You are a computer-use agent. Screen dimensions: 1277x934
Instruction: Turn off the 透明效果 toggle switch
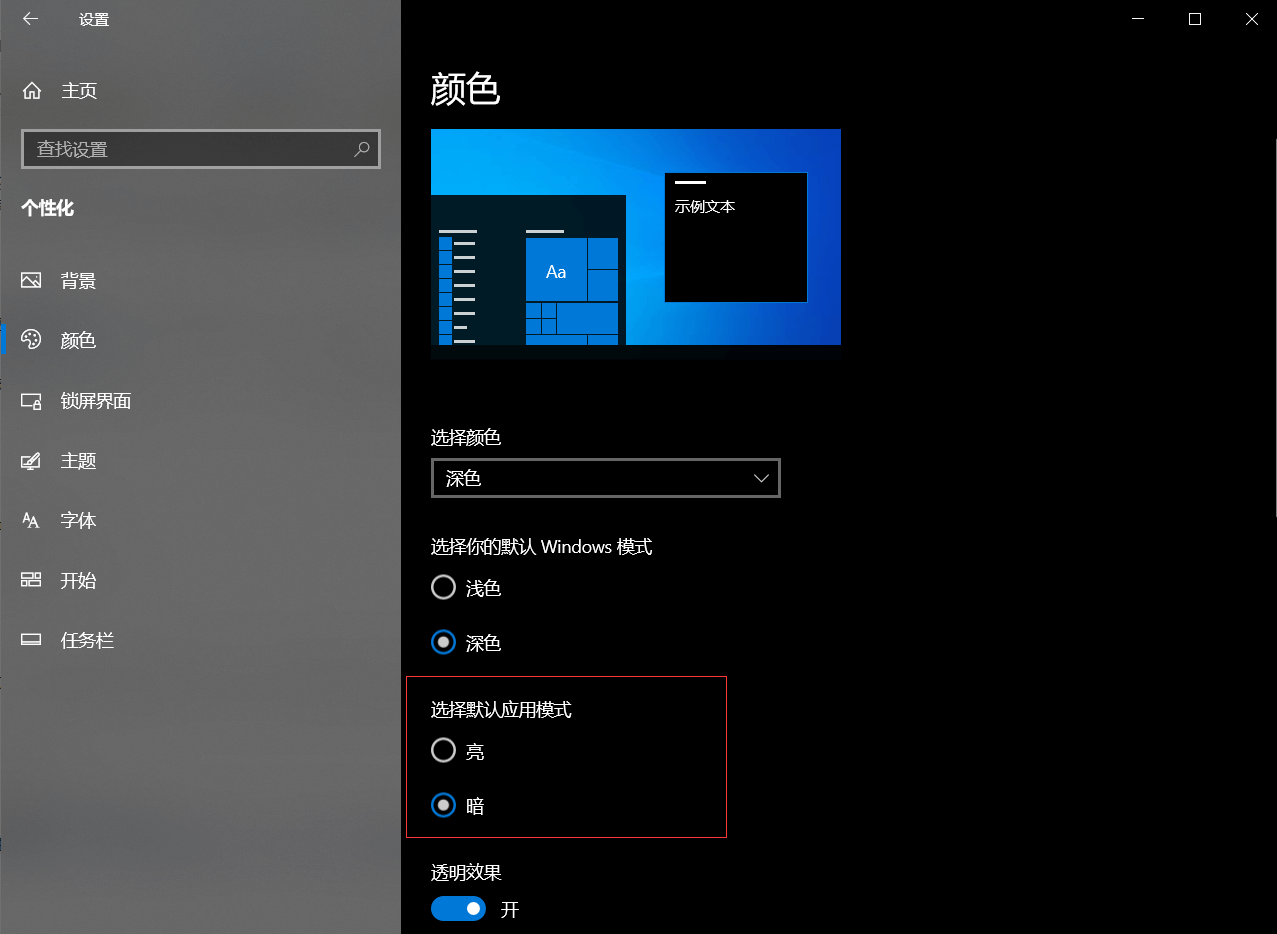pyautogui.click(x=458, y=909)
